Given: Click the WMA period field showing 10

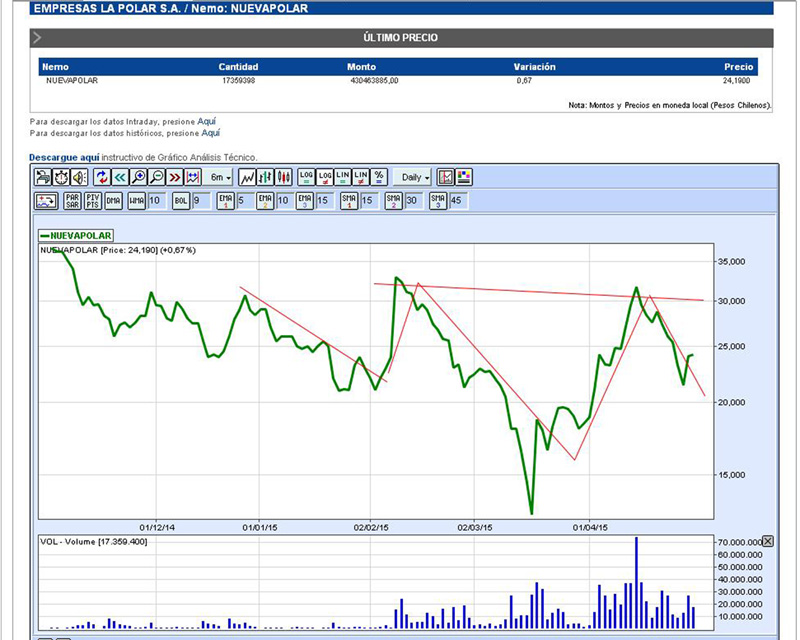Looking at the screenshot, I should [x=157, y=201].
